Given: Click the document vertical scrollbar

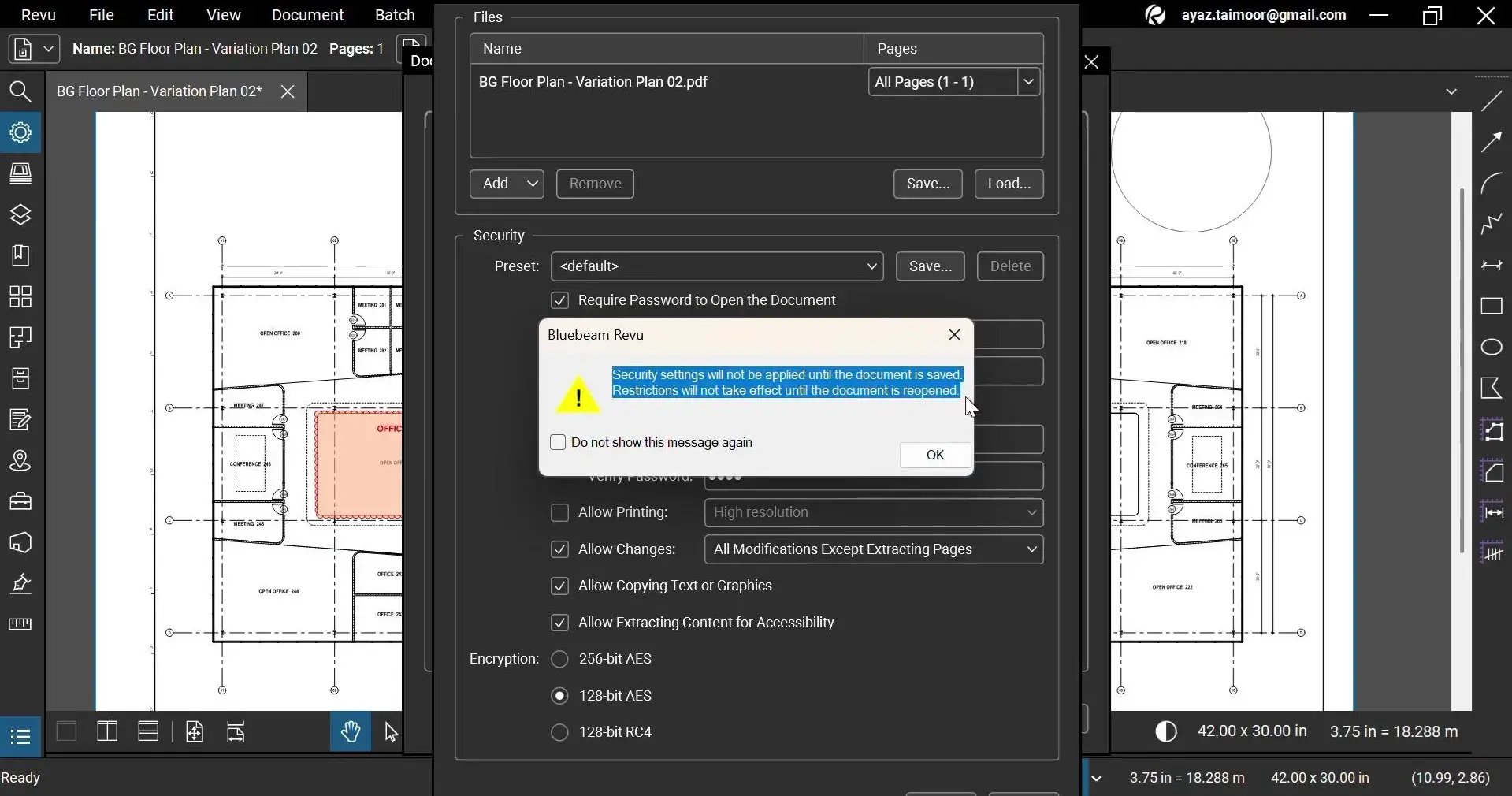Looking at the screenshot, I should 1462,370.
